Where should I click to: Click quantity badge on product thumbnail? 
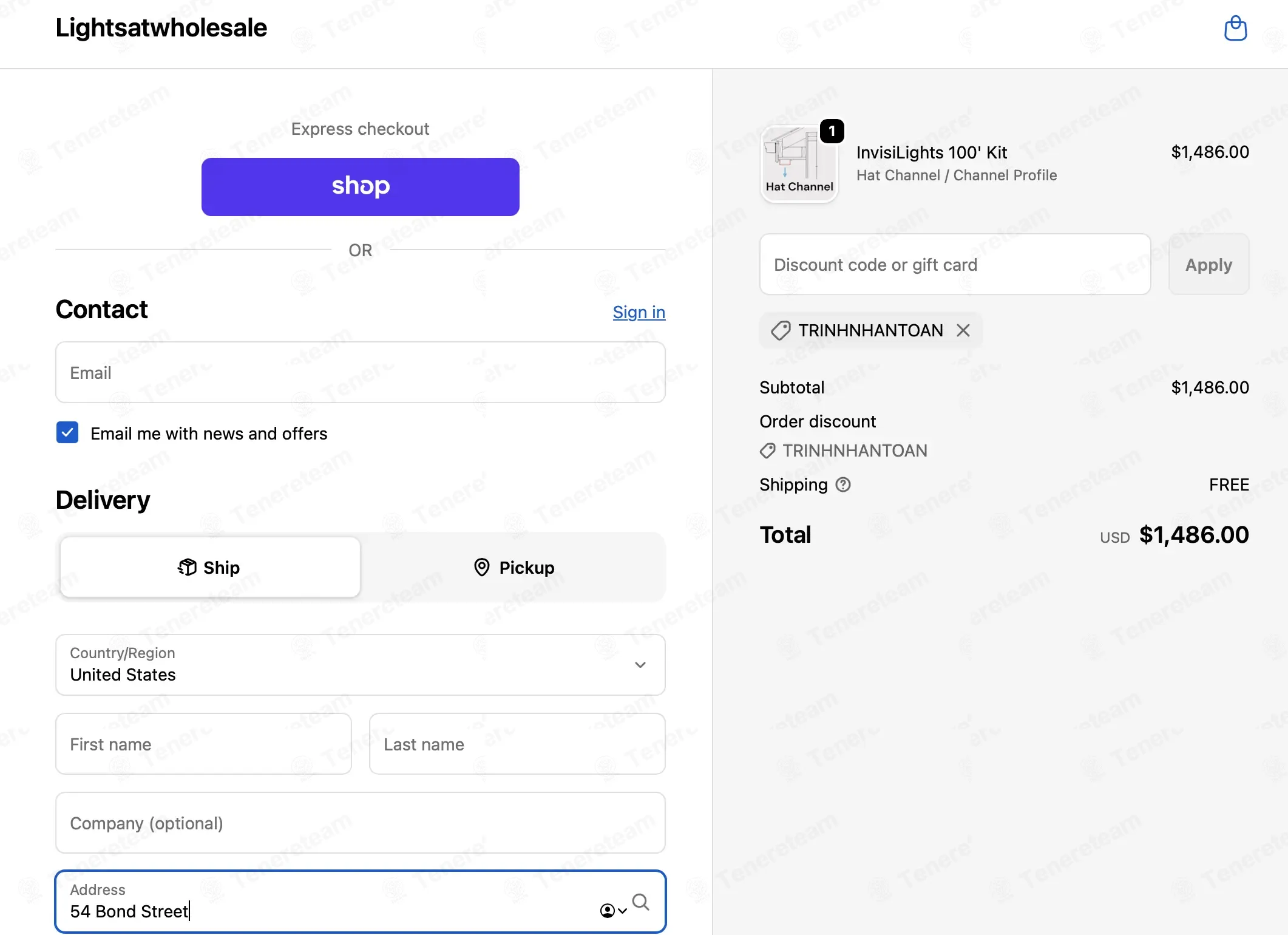832,131
